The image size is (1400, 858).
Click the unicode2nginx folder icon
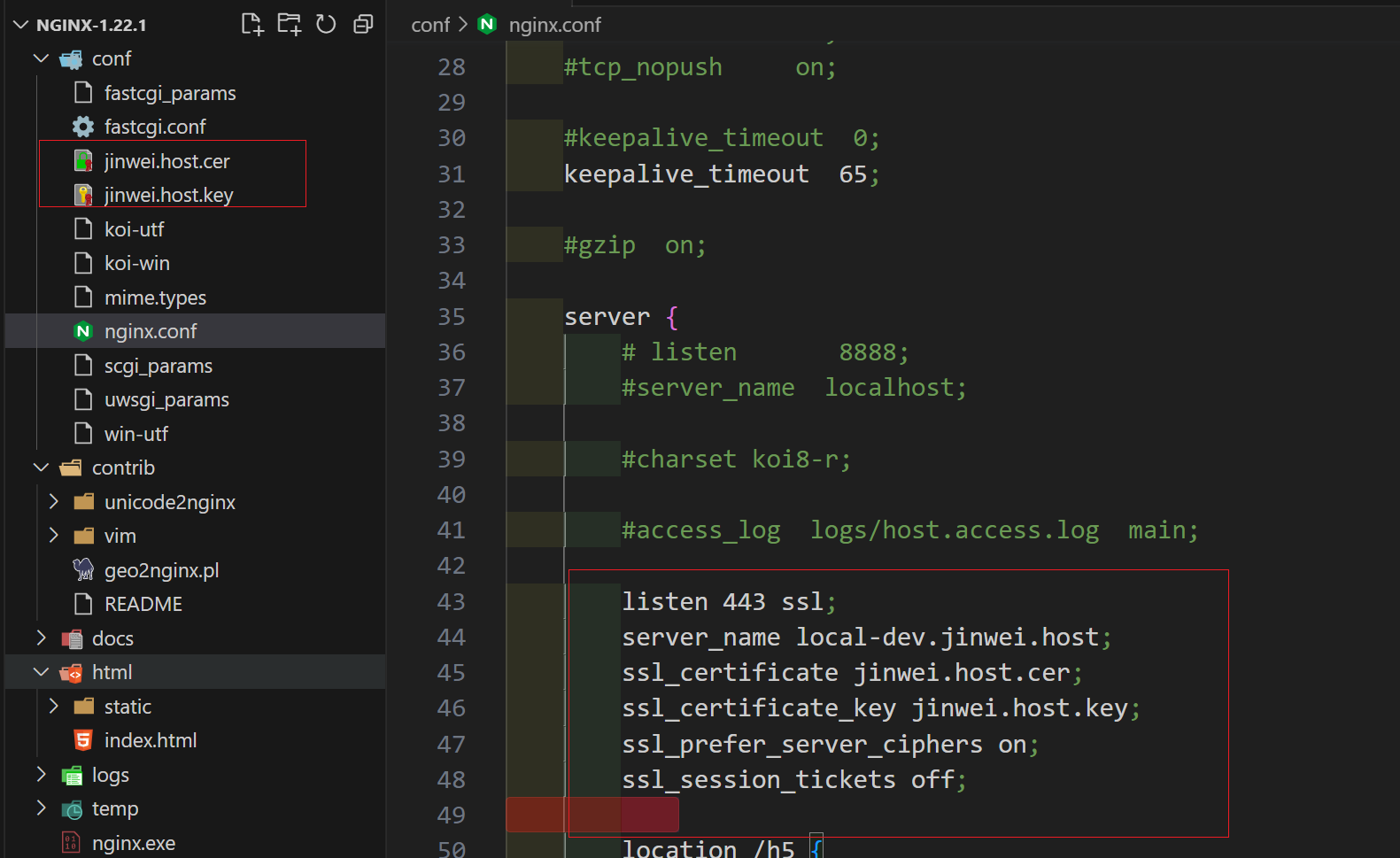coord(83,502)
